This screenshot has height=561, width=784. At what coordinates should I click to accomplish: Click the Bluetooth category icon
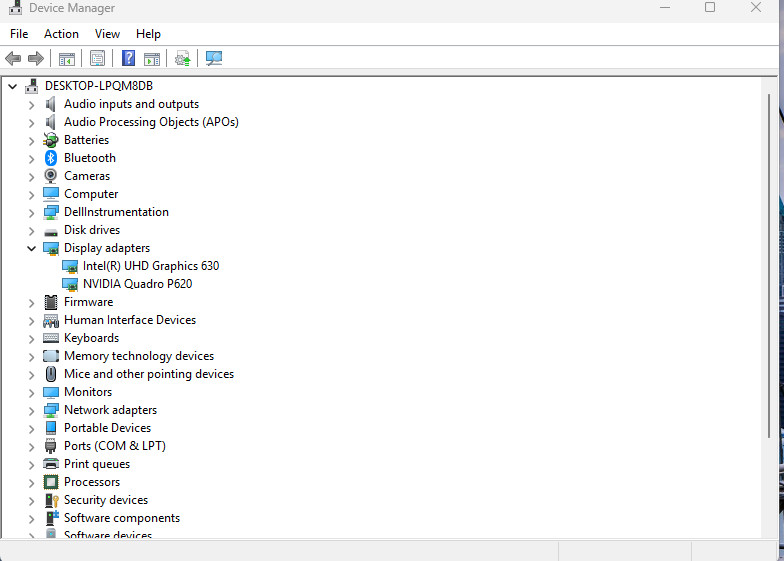pos(50,158)
